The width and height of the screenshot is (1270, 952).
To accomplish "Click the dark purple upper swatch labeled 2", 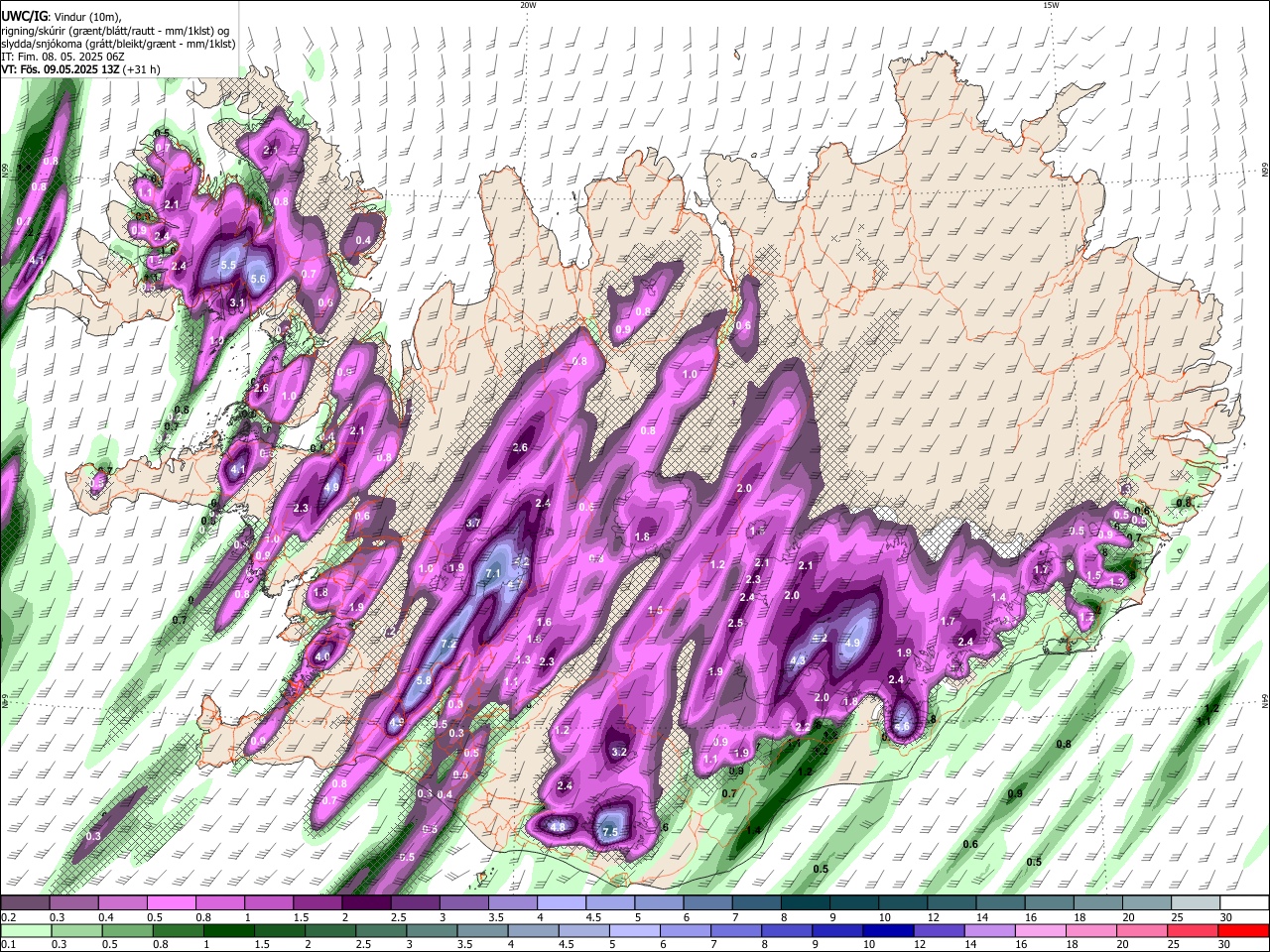I will click(x=365, y=903).
